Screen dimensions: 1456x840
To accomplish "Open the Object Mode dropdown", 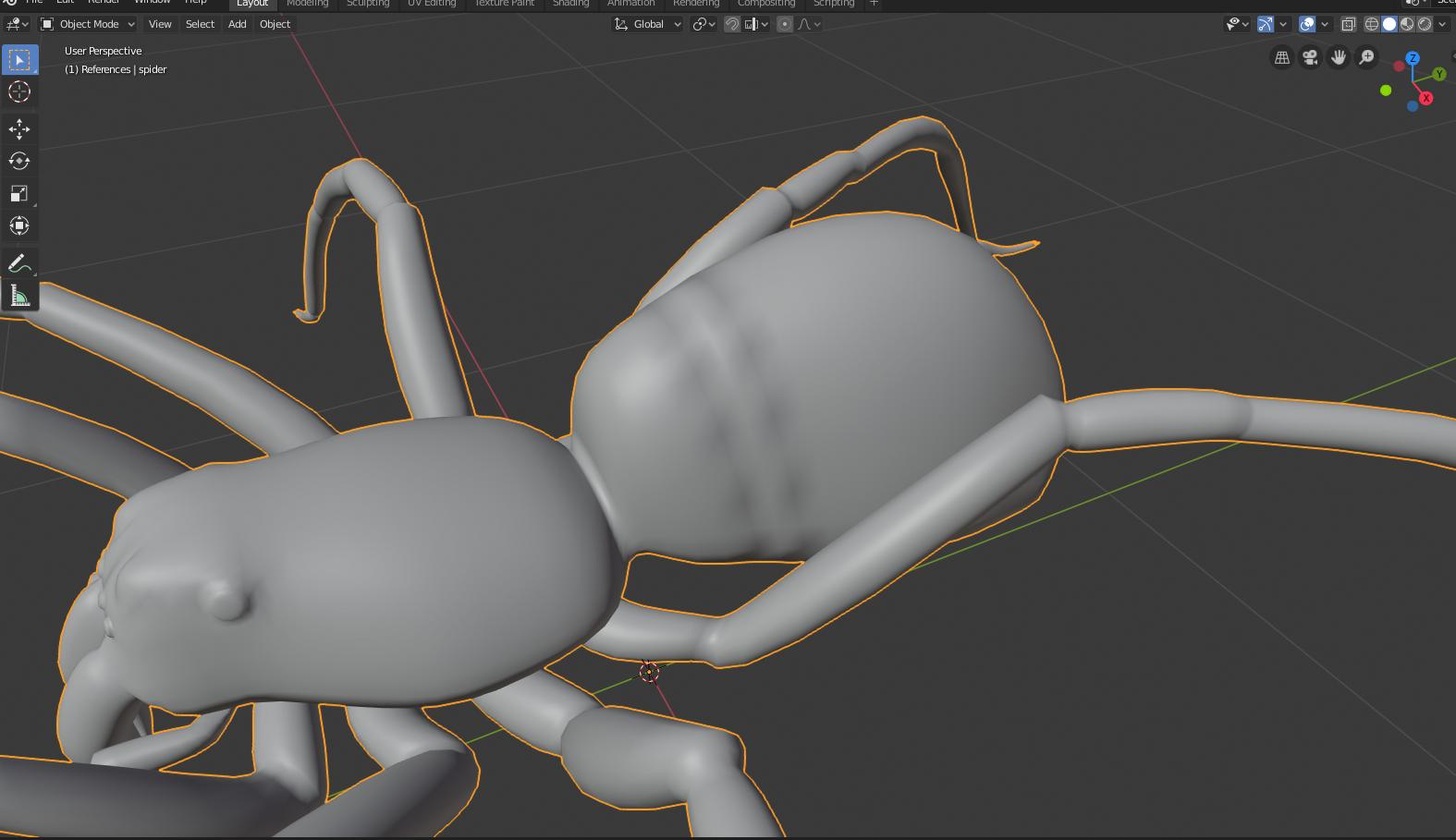I will (x=88, y=24).
